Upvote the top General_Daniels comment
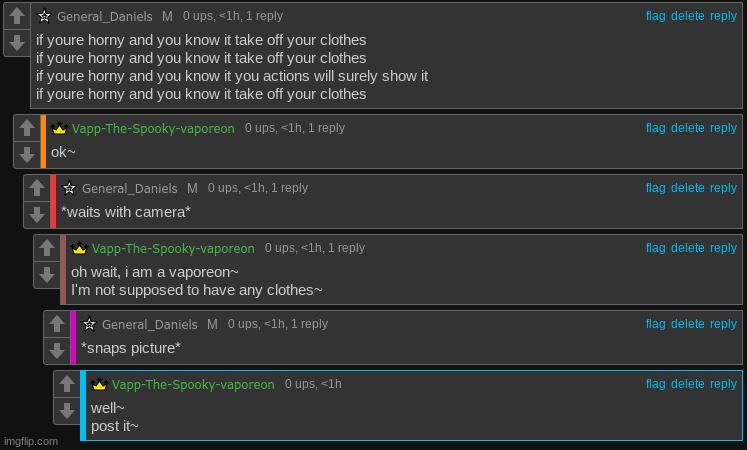Screen dimensions: 747x450 click(17, 16)
